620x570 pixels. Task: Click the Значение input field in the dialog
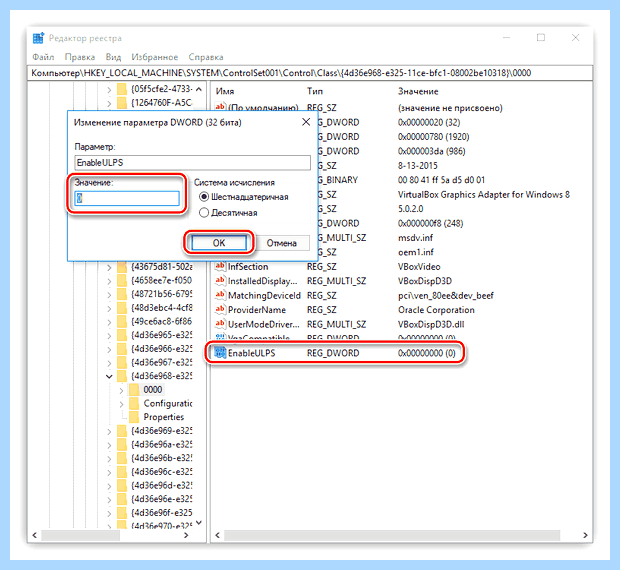click(127, 198)
